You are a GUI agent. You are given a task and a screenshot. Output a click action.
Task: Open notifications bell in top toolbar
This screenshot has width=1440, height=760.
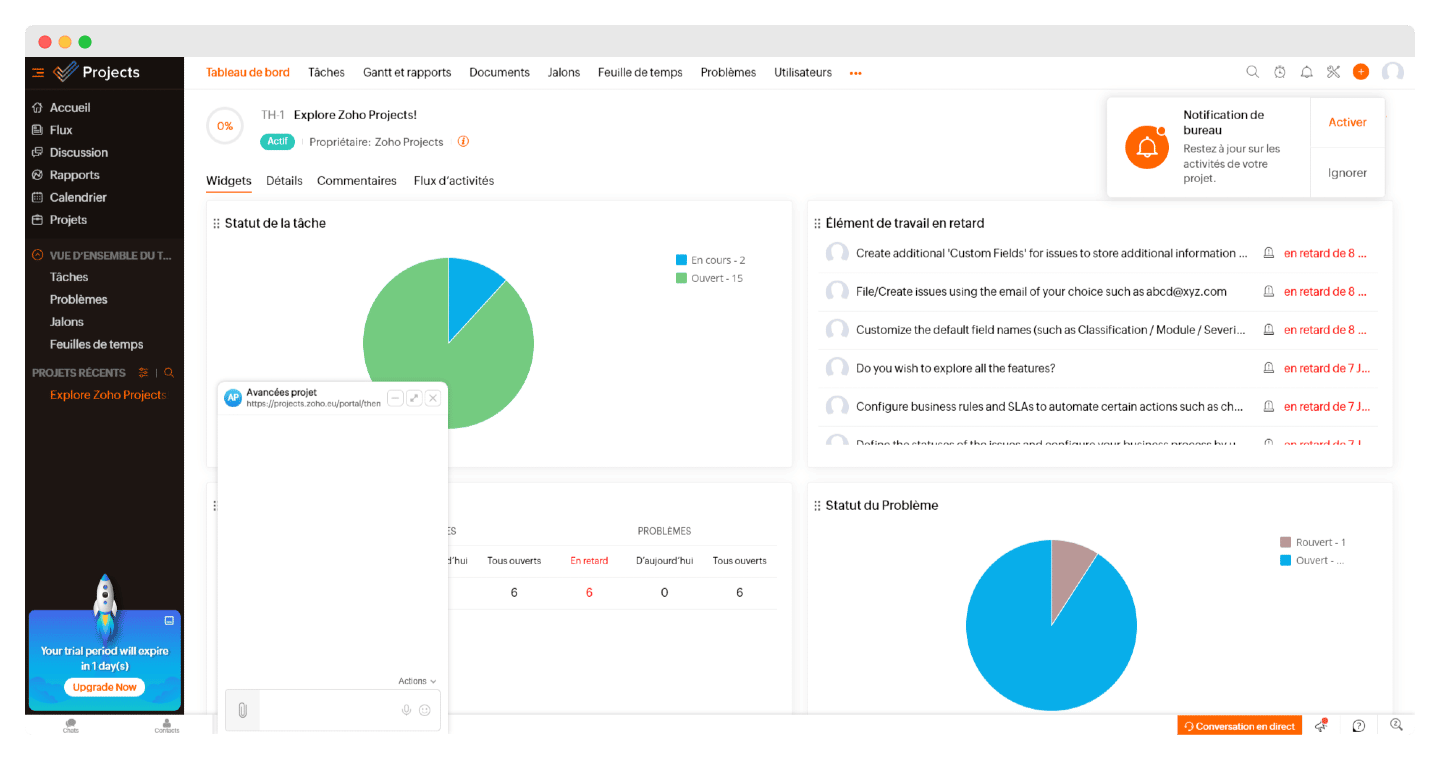click(1306, 72)
